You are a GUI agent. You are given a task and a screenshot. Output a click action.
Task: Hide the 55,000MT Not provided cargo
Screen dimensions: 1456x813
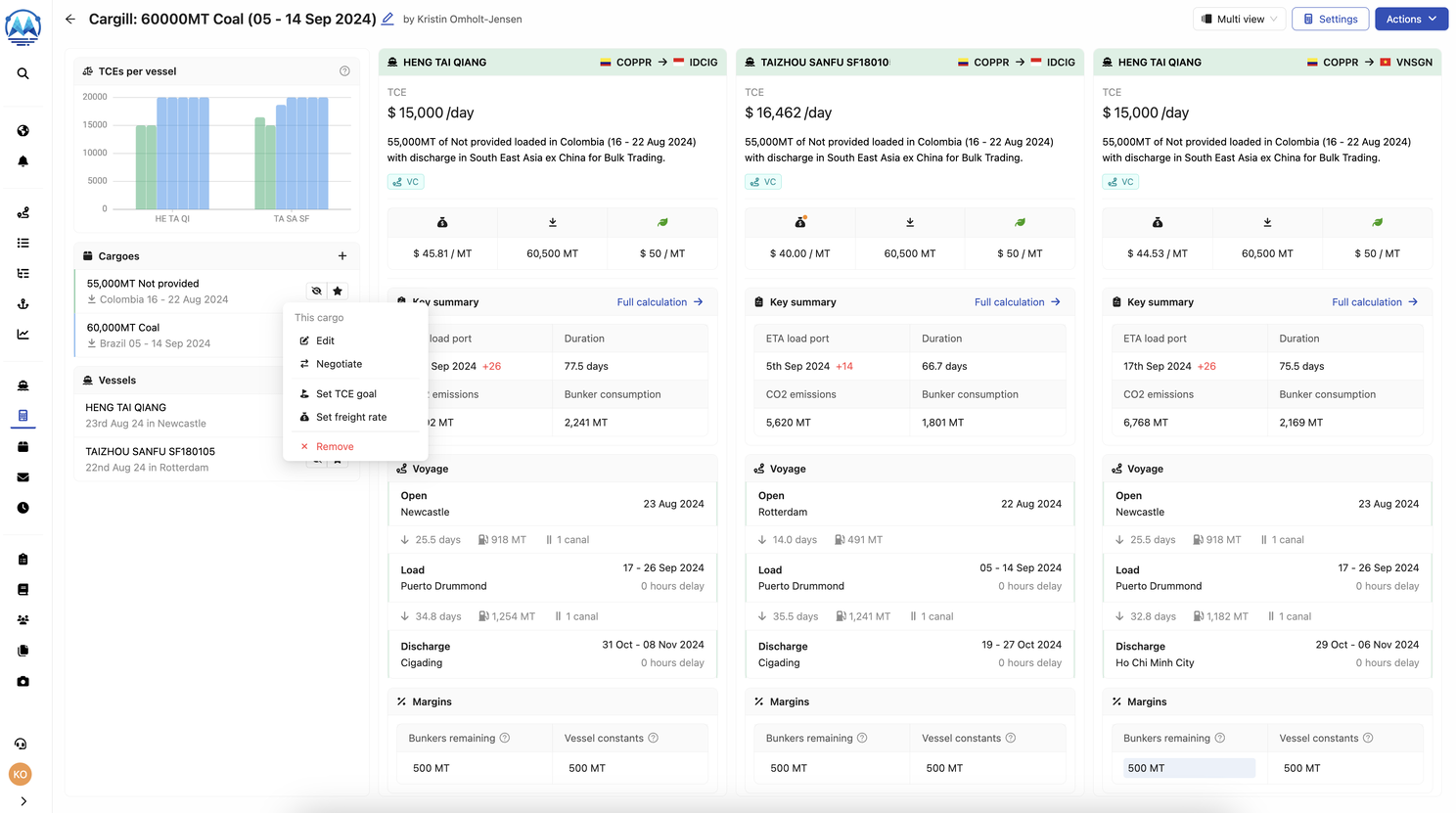tap(316, 291)
